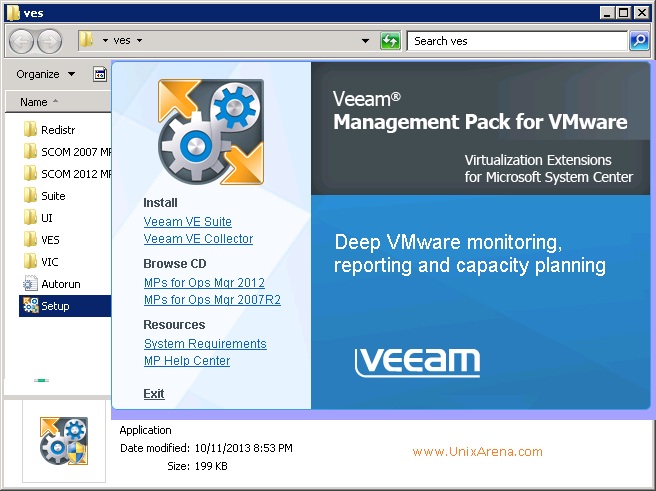Click the Search ves input field
This screenshot has height=491, width=656.
[517, 41]
